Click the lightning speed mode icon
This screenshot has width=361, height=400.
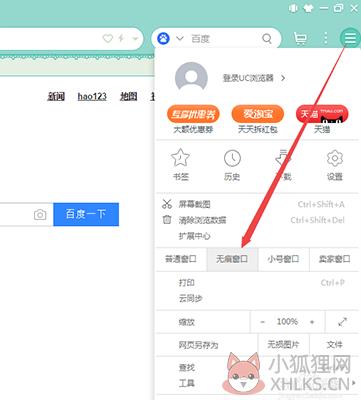[x=121, y=39]
